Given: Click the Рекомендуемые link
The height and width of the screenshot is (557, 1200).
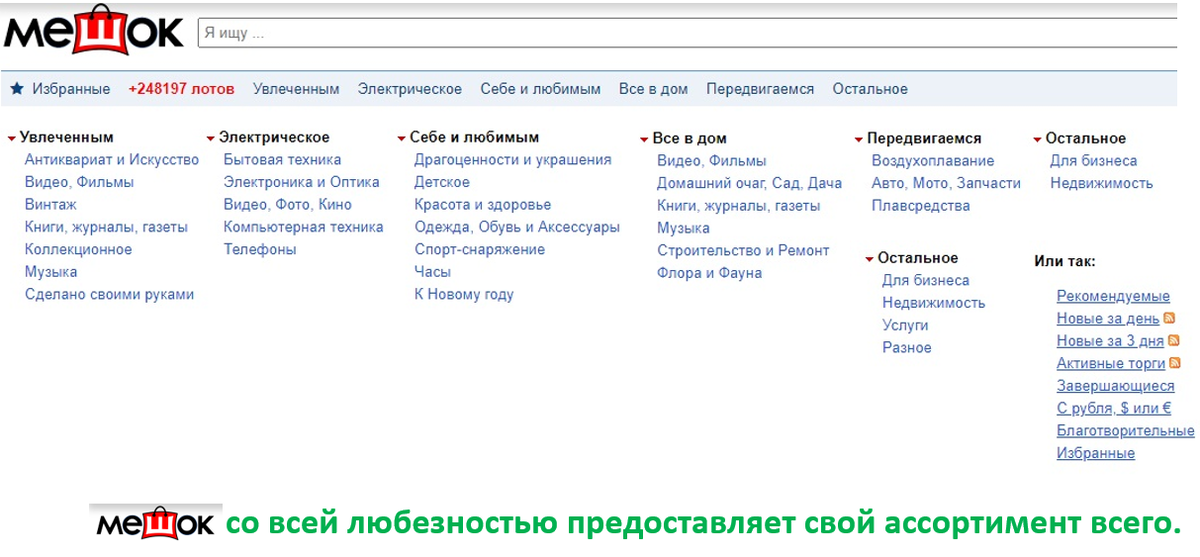Looking at the screenshot, I should (x=1113, y=296).
